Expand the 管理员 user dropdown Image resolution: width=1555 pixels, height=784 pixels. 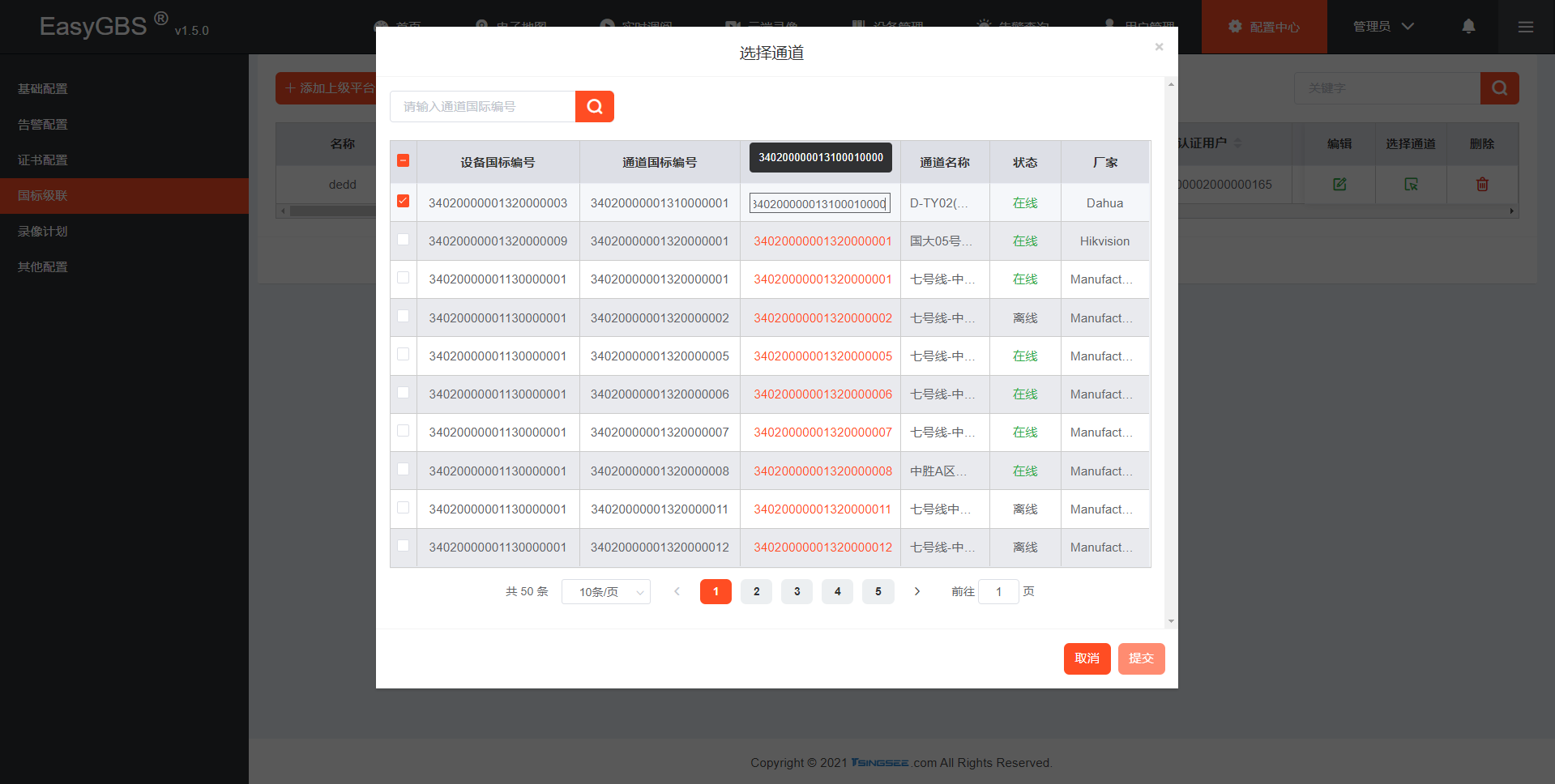point(1384,27)
